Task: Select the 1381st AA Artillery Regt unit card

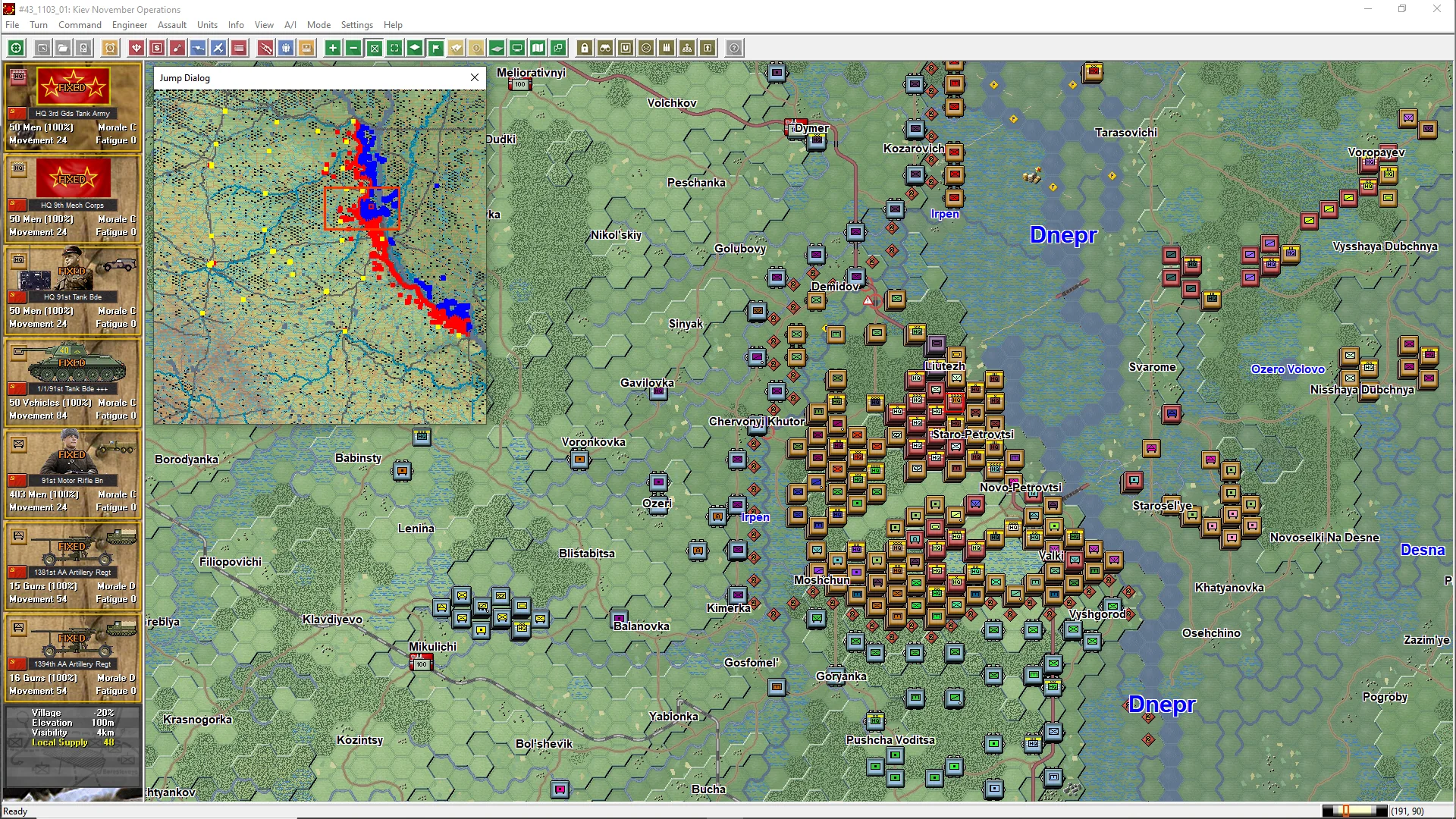Action: click(x=73, y=566)
